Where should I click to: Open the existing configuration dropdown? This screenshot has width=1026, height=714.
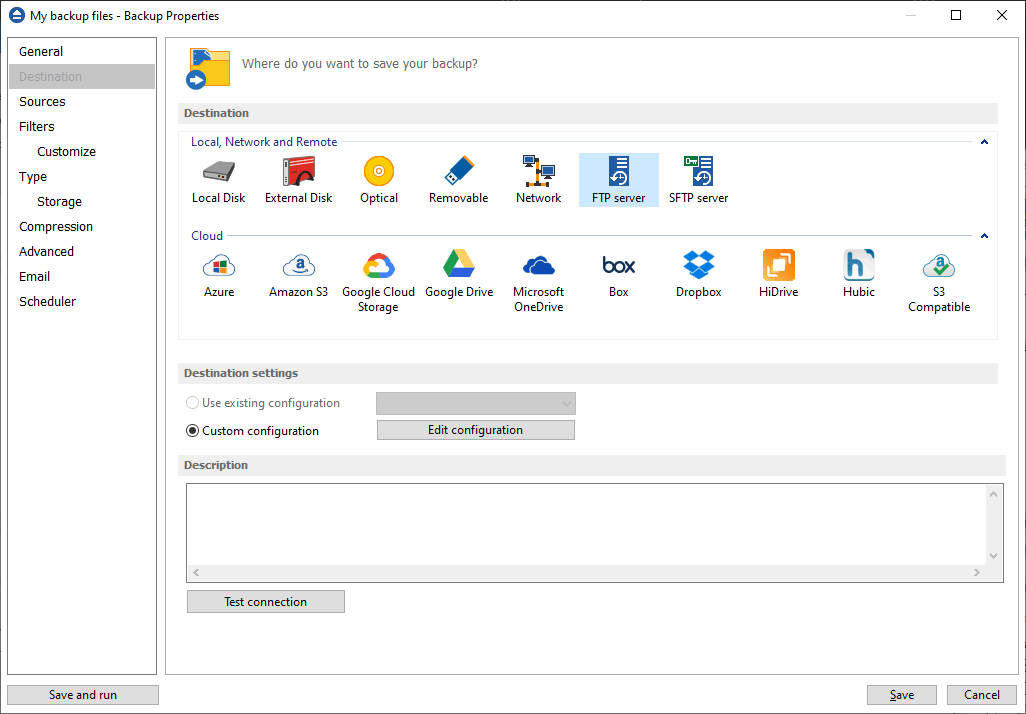tap(476, 404)
